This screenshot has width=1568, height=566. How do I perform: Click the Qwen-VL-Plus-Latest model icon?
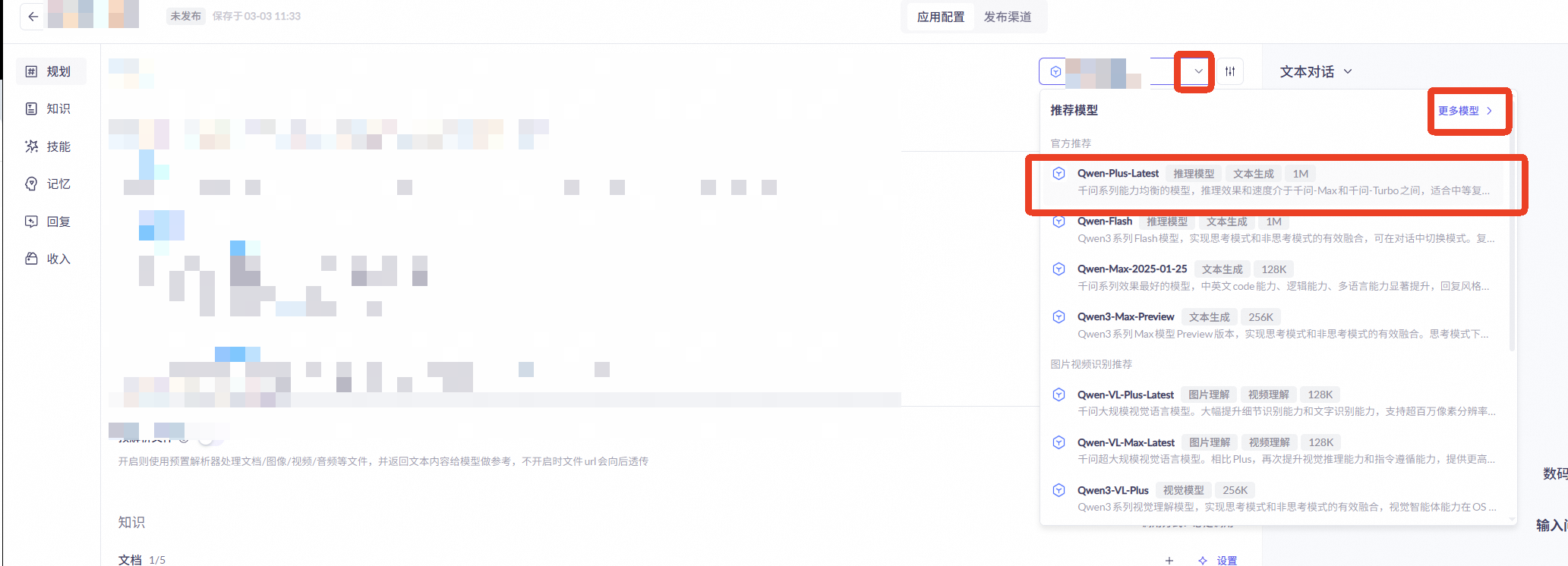[1058, 395]
